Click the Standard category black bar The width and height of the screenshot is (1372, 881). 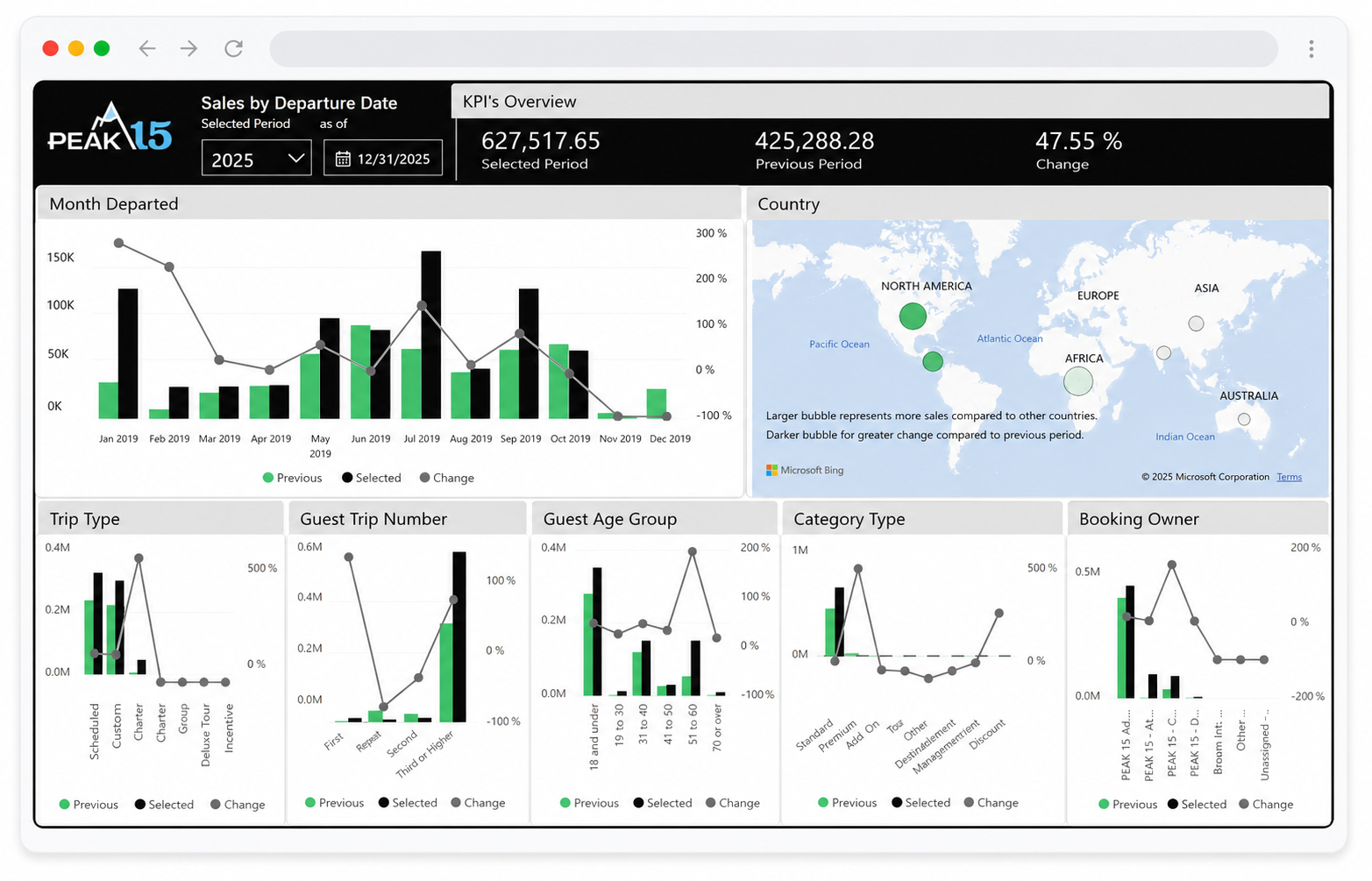(x=839, y=622)
